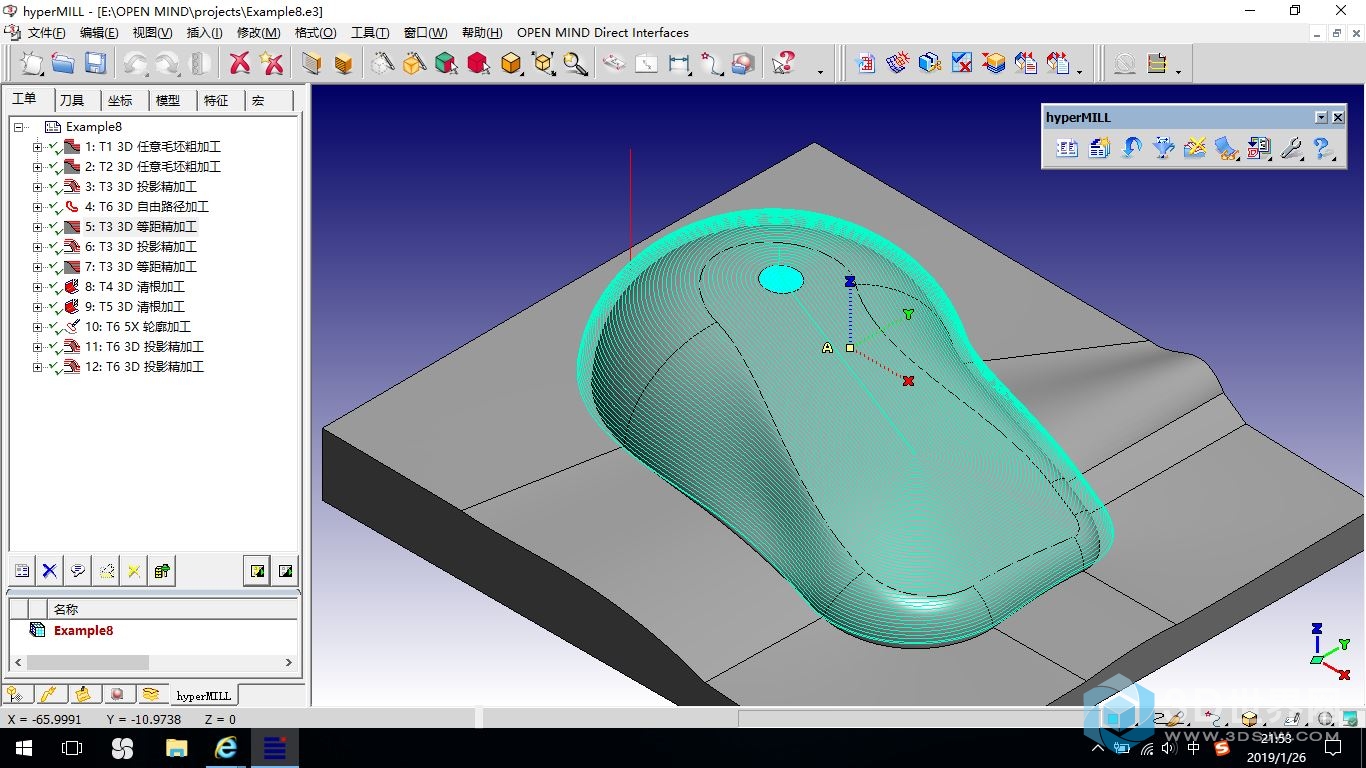1366x768 pixels.
Task: Toggle the checkmark for job 8: T4 3D
Action: coord(54,287)
